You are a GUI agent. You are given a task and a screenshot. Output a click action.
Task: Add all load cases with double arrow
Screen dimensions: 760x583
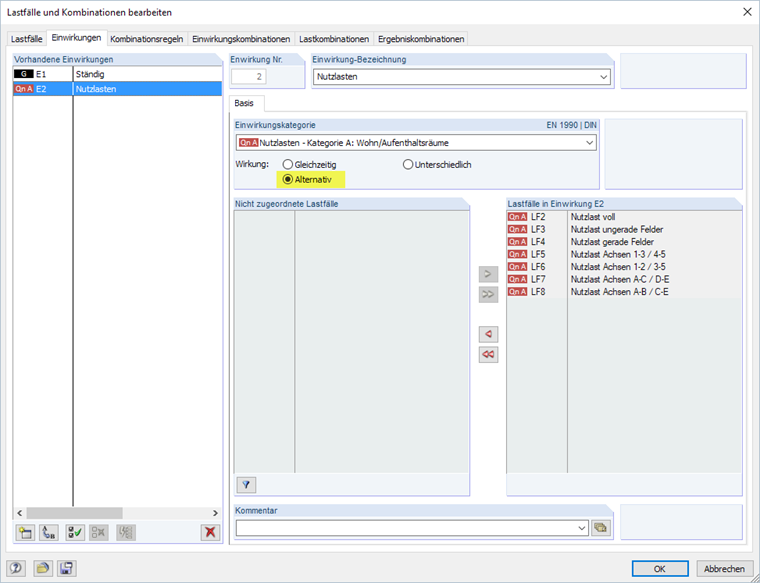tap(488, 294)
